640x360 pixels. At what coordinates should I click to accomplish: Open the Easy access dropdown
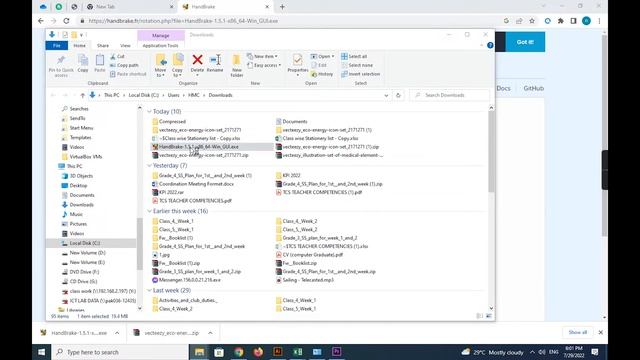tap(264, 65)
